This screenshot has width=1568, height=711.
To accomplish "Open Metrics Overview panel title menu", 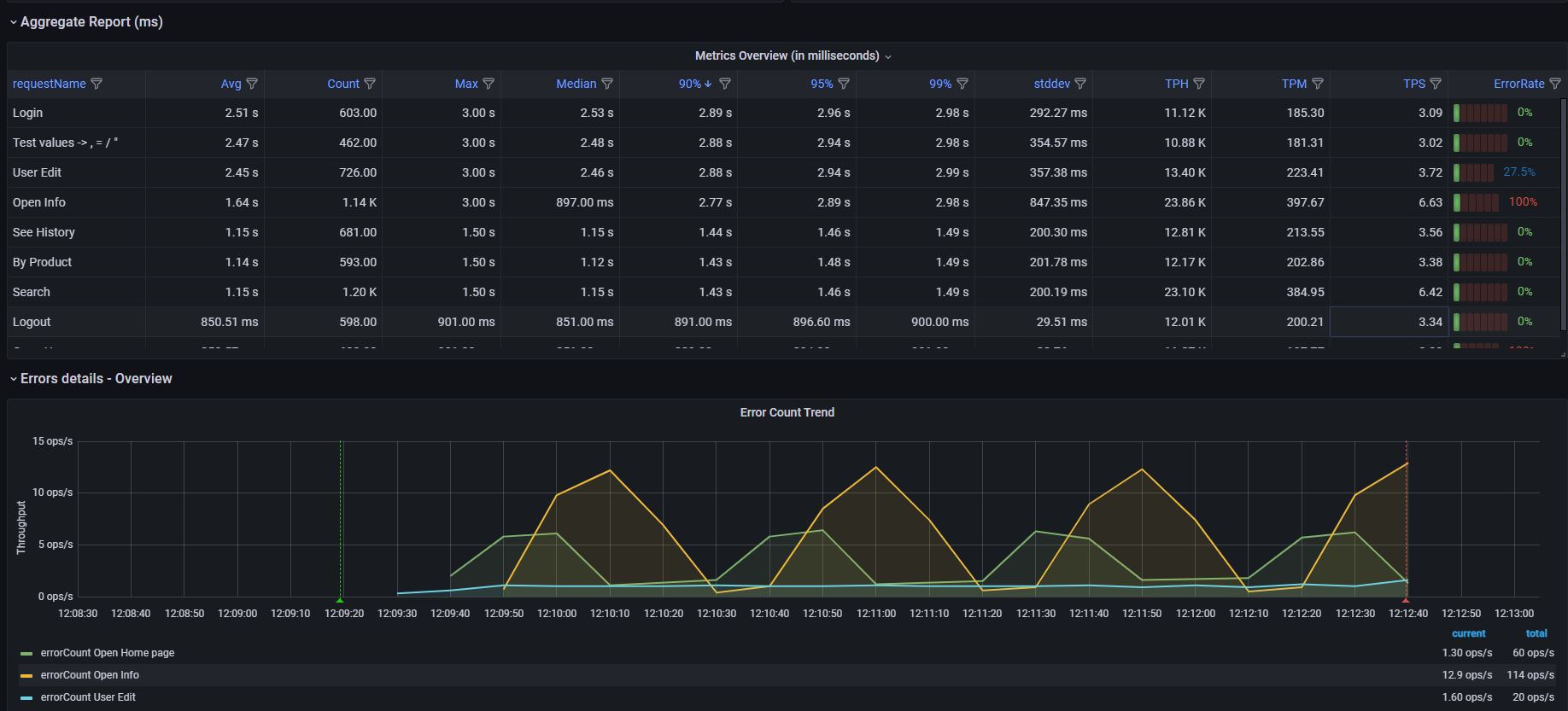I will tap(793, 55).
